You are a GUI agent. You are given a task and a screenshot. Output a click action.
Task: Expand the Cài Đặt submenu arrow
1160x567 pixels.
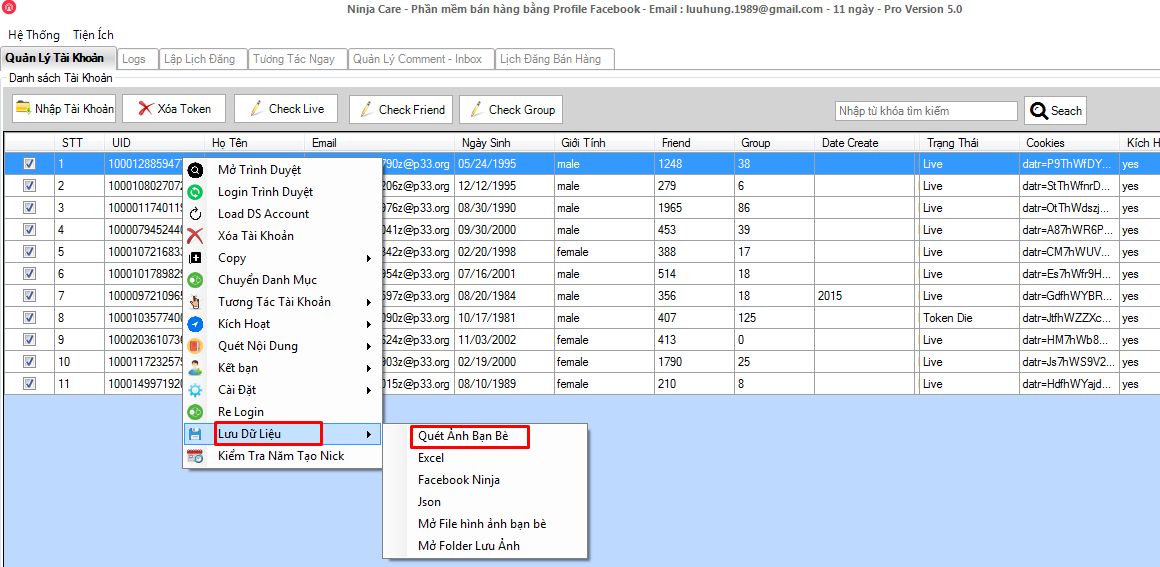pyautogui.click(x=368, y=390)
